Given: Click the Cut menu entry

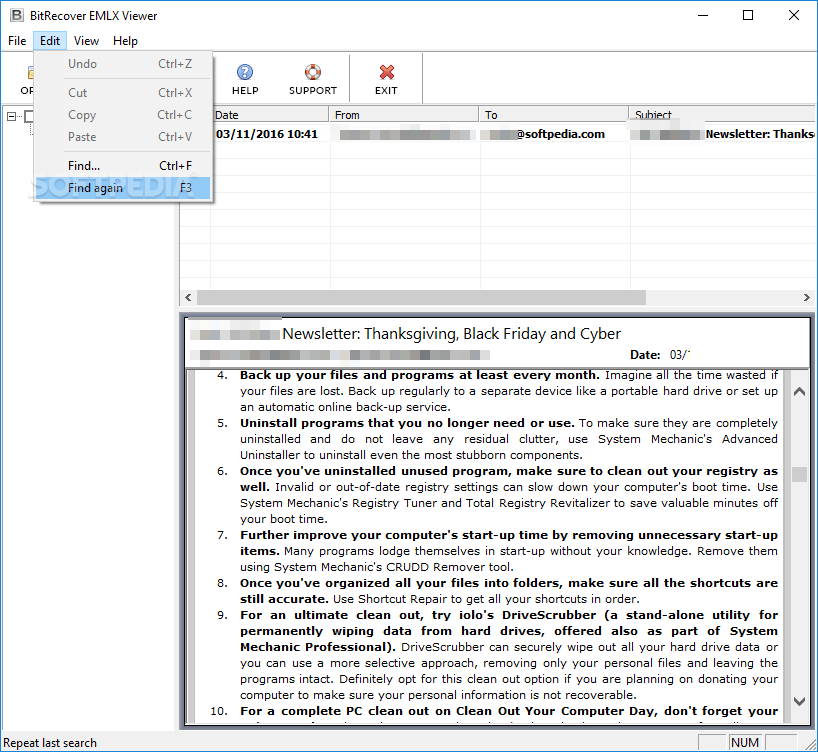Looking at the screenshot, I should click(123, 93).
